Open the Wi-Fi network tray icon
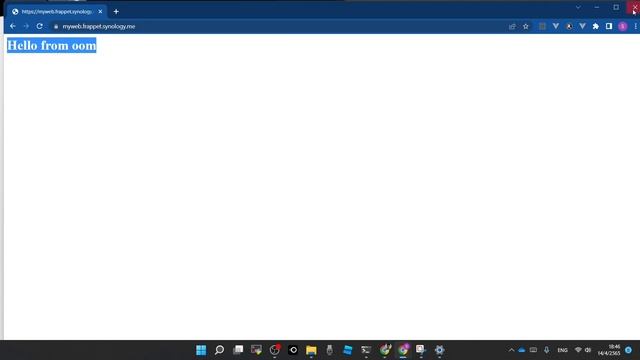This screenshot has height=360, width=640. (x=578, y=350)
